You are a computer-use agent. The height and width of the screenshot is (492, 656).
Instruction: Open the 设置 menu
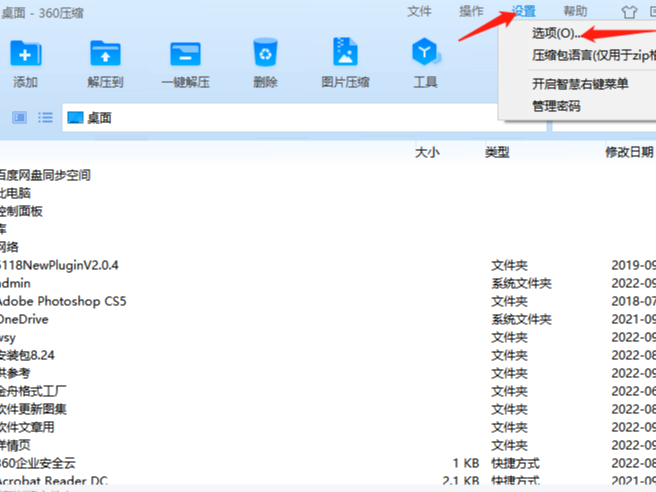(x=523, y=11)
